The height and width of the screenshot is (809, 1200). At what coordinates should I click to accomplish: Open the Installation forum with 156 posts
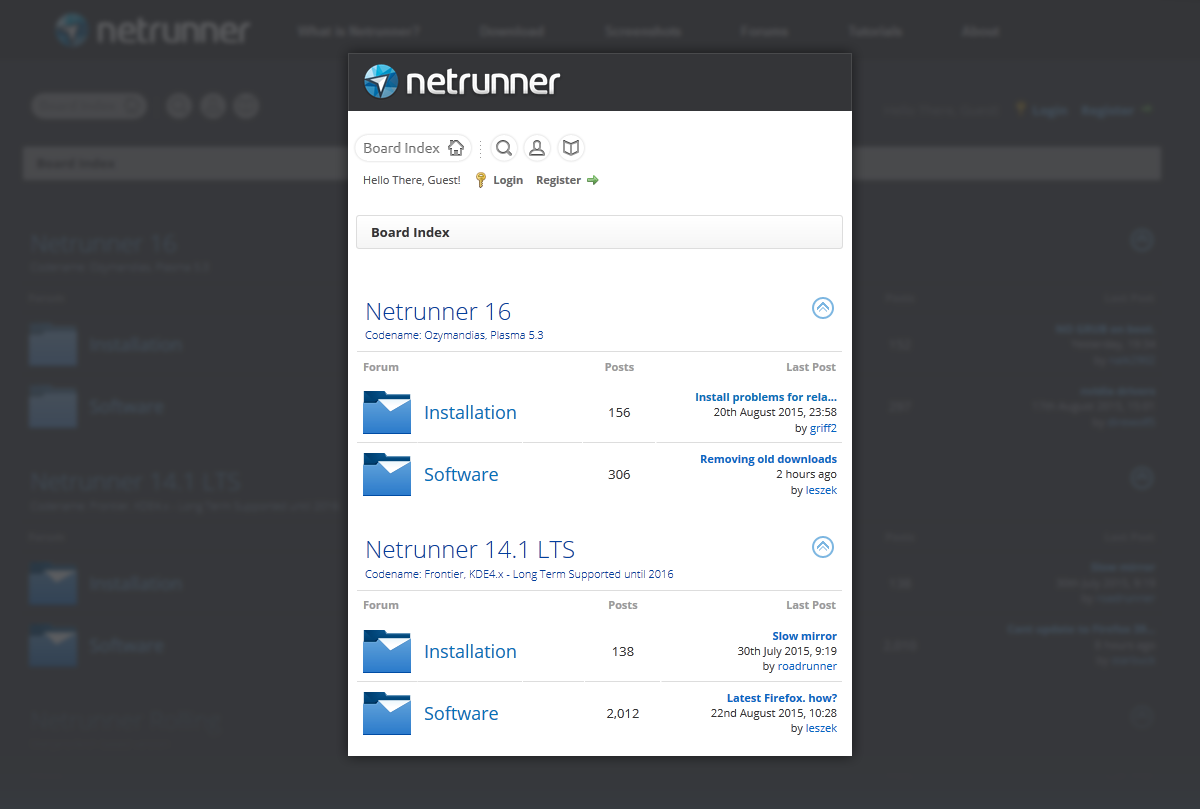(470, 412)
